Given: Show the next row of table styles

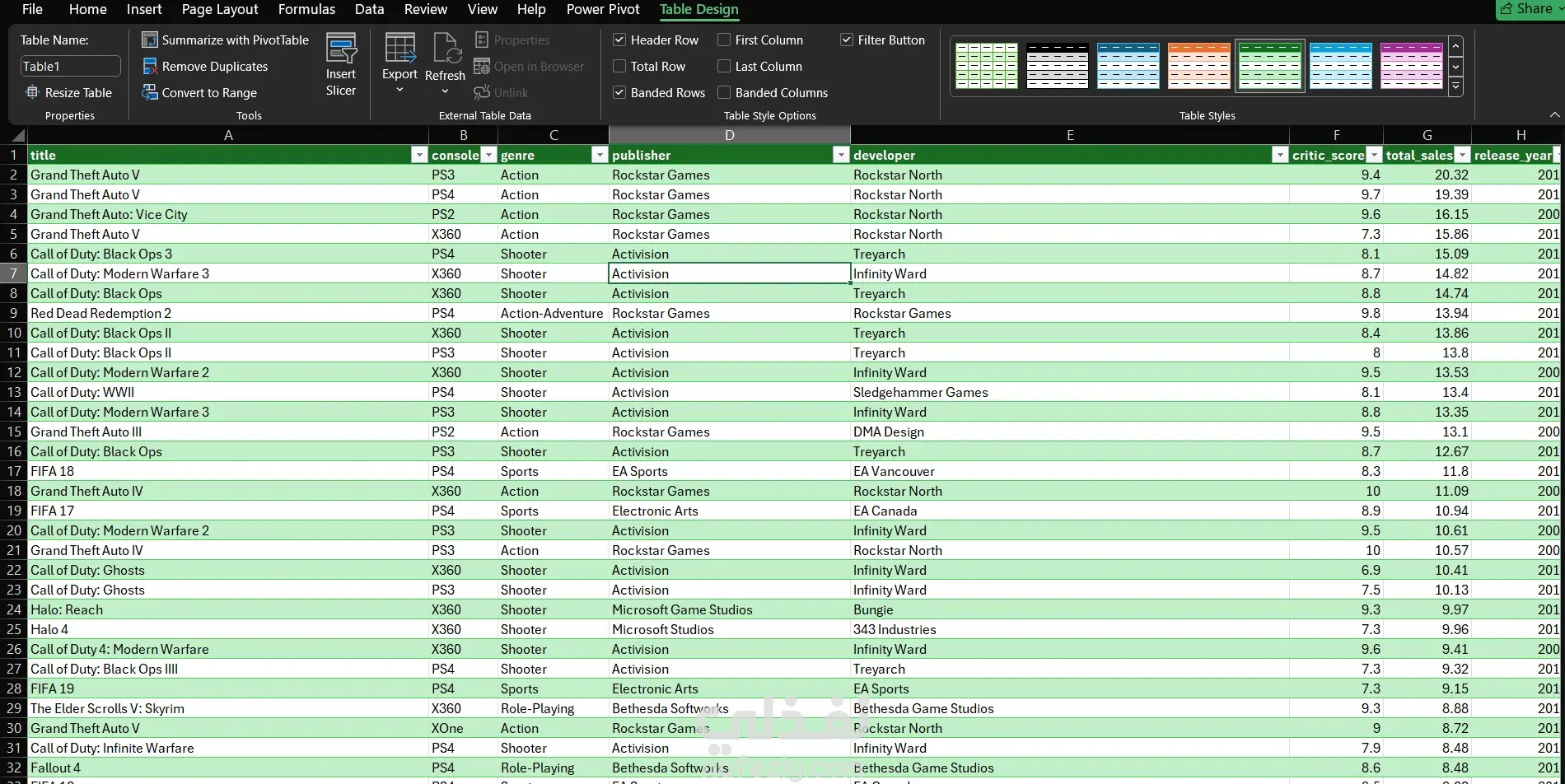Looking at the screenshot, I should [x=1456, y=67].
